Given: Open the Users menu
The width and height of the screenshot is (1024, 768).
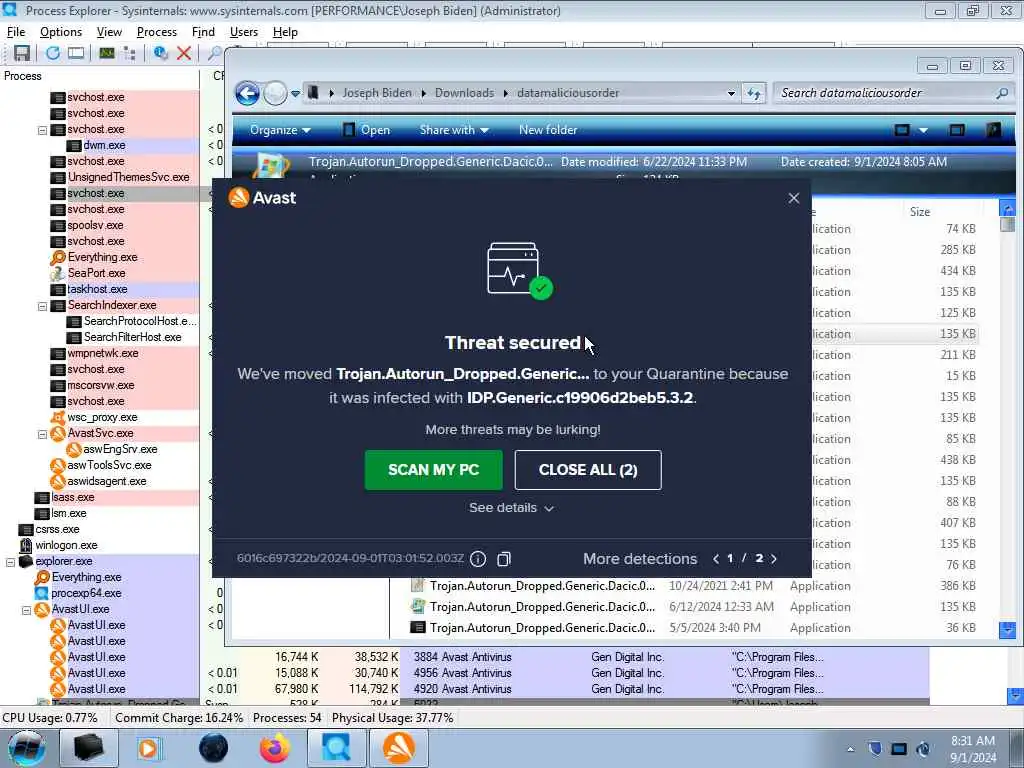Looking at the screenshot, I should coord(244,32).
